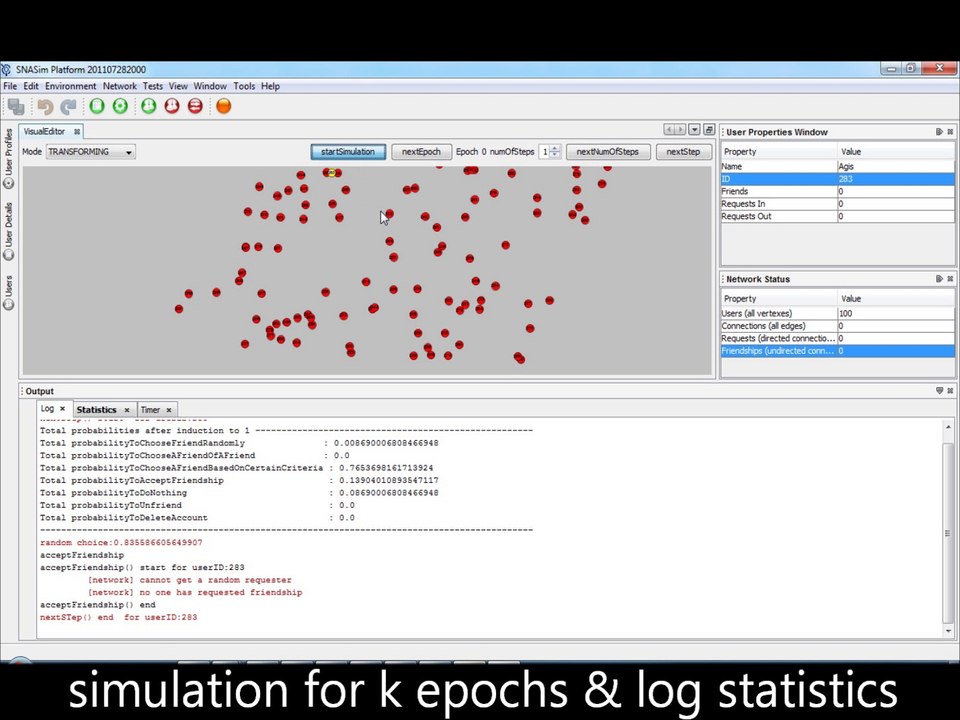The image size is (960, 720).
Task: Increase numOfSteps with the up arrow
Action: [555, 148]
